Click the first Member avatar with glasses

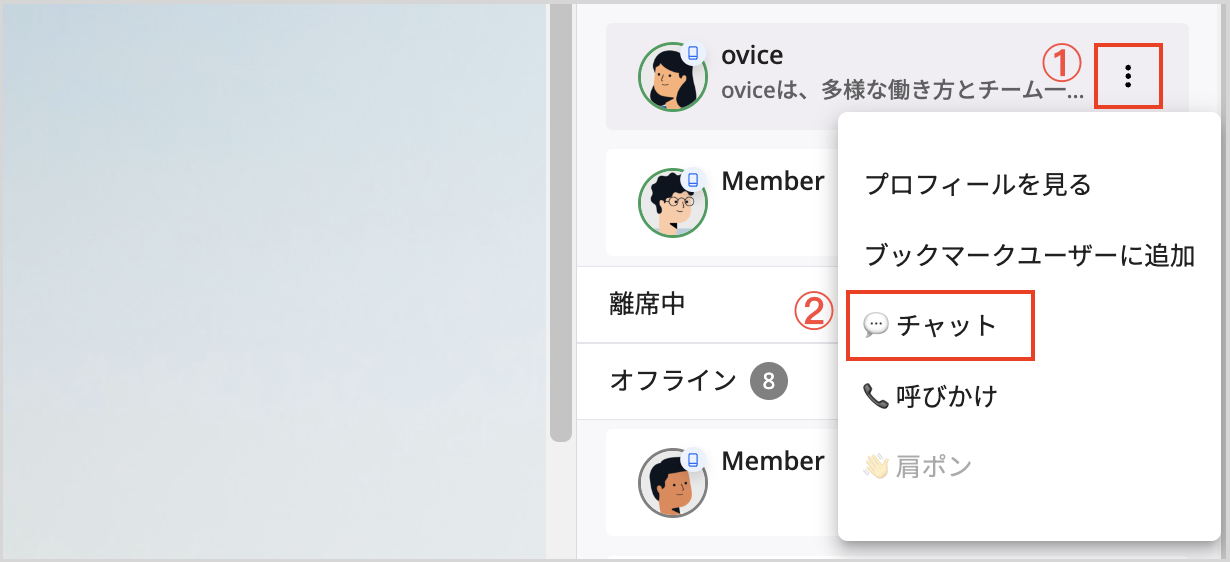coord(672,202)
